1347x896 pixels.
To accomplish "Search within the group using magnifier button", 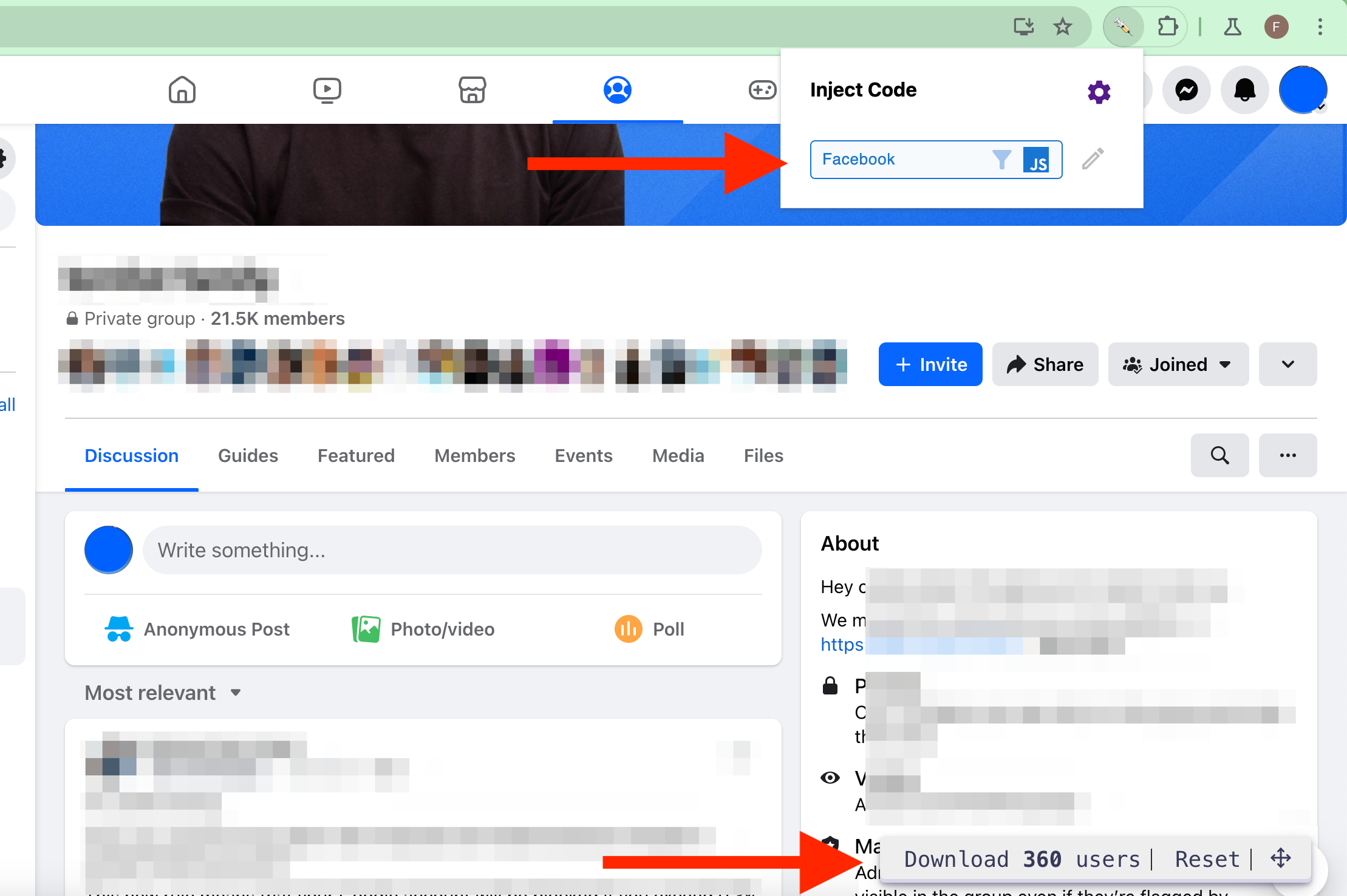I will 1220,455.
